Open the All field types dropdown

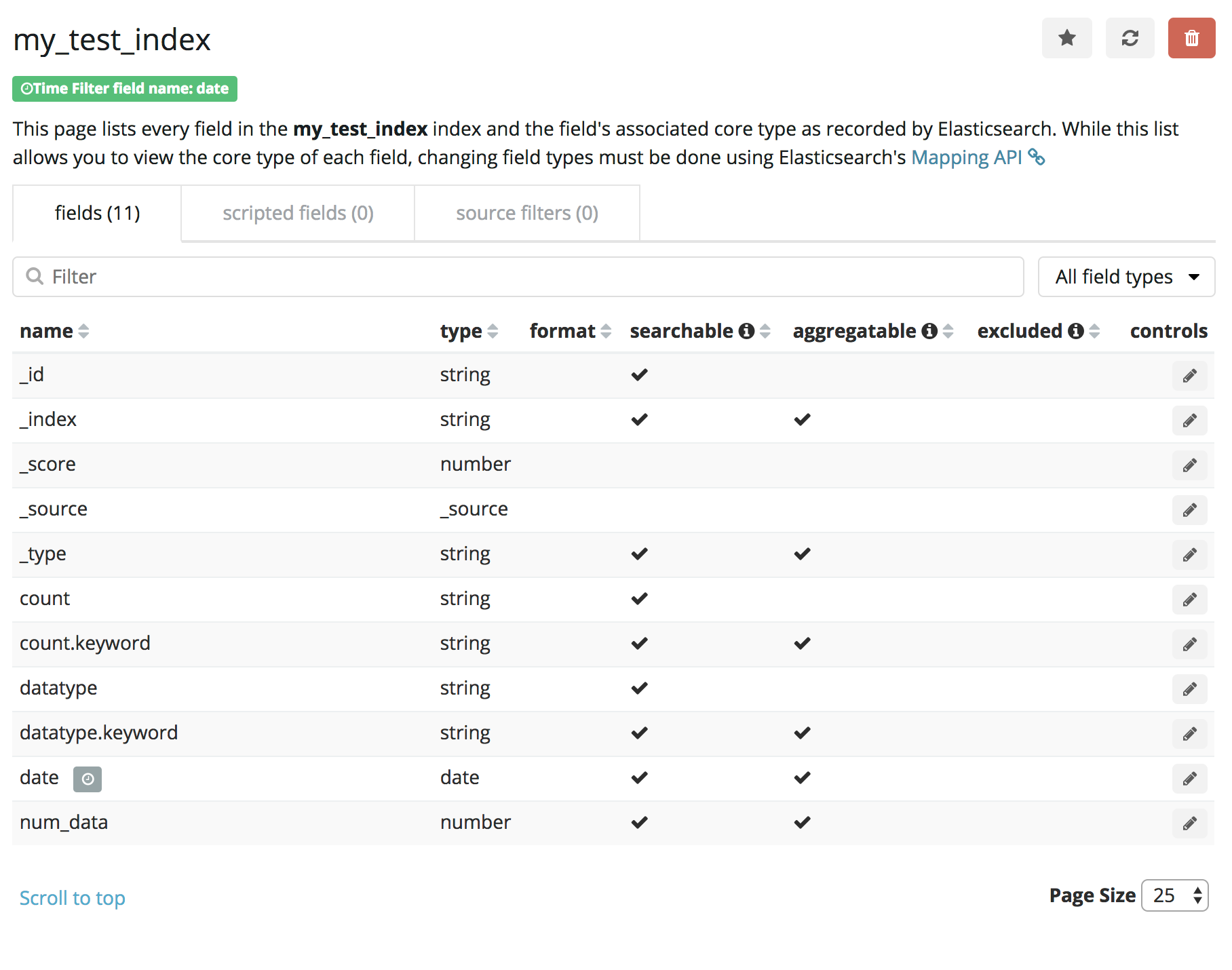(1125, 277)
